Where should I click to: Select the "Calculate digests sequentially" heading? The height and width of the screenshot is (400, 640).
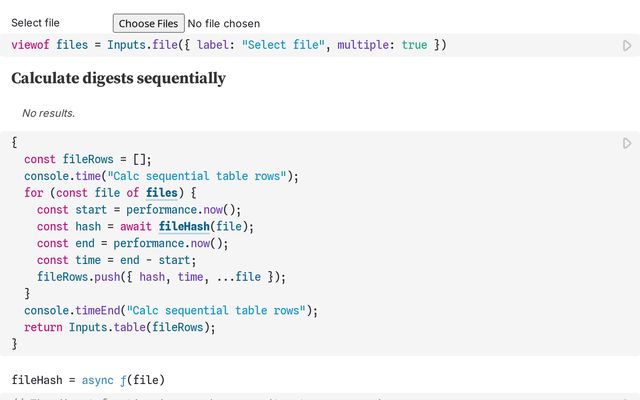[118, 78]
